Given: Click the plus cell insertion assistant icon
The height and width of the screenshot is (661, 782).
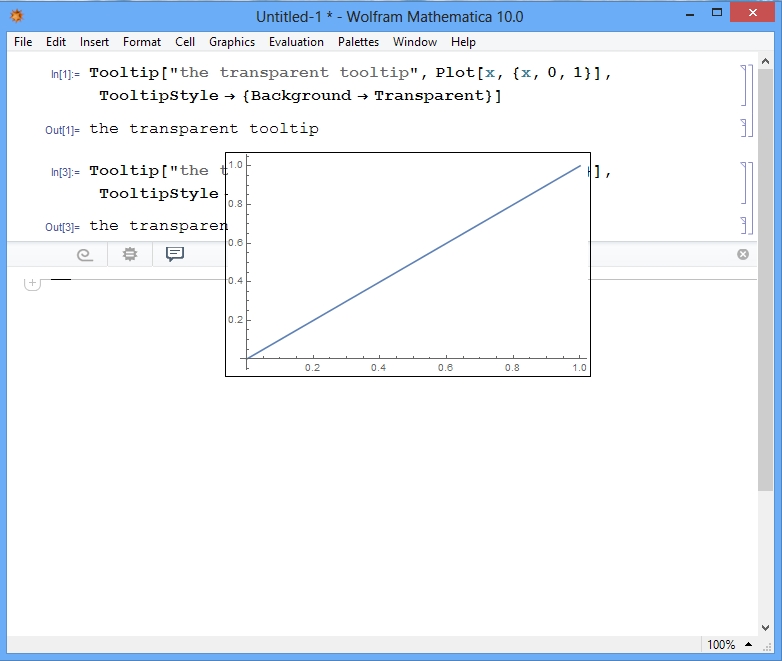Looking at the screenshot, I should 32,283.
